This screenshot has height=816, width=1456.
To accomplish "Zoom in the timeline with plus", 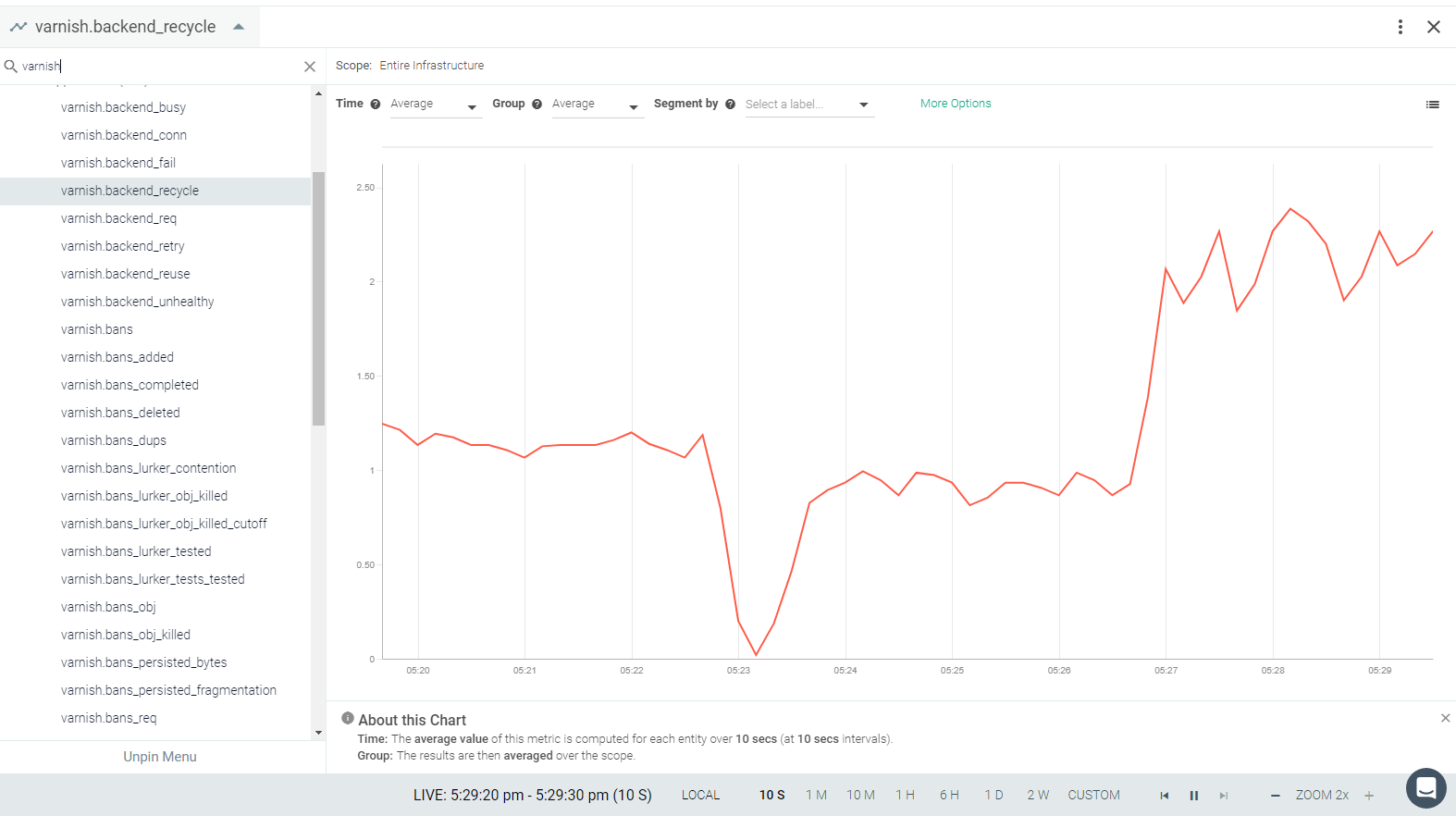I will (1369, 796).
